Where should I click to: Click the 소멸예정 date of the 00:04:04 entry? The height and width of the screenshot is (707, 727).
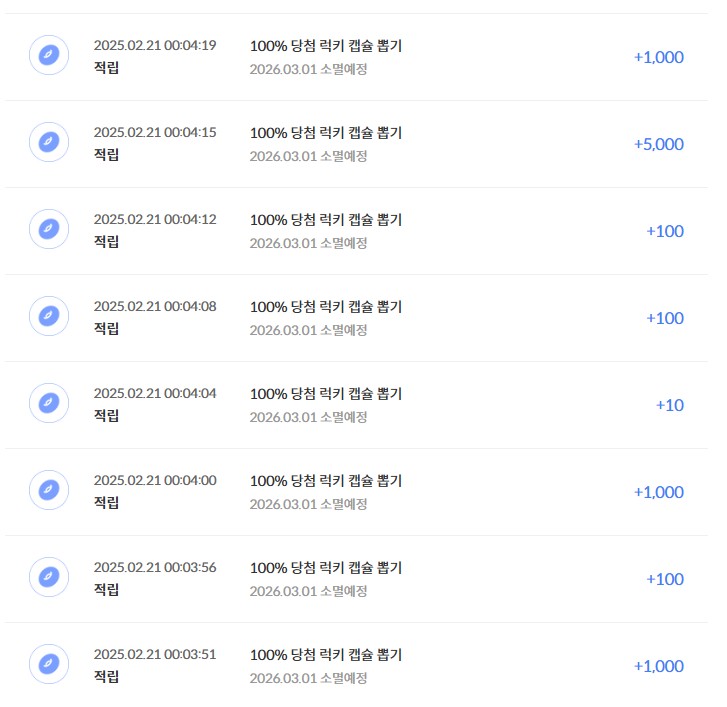308,417
